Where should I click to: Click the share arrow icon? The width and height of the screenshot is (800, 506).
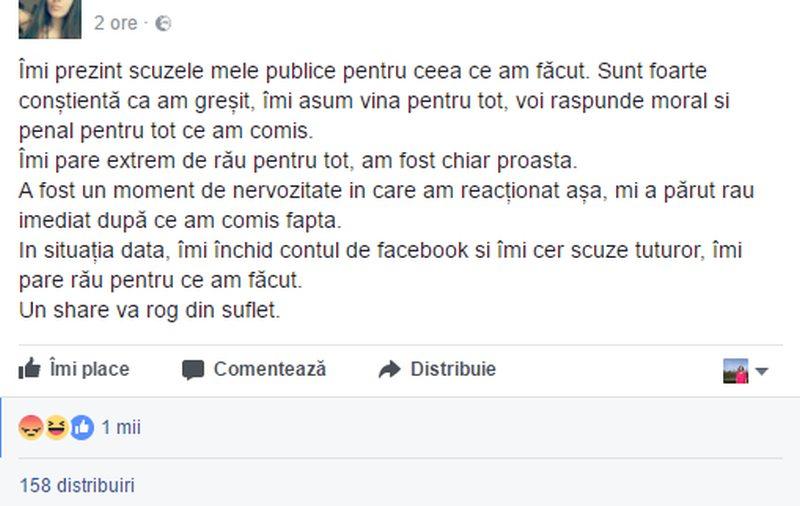point(389,370)
